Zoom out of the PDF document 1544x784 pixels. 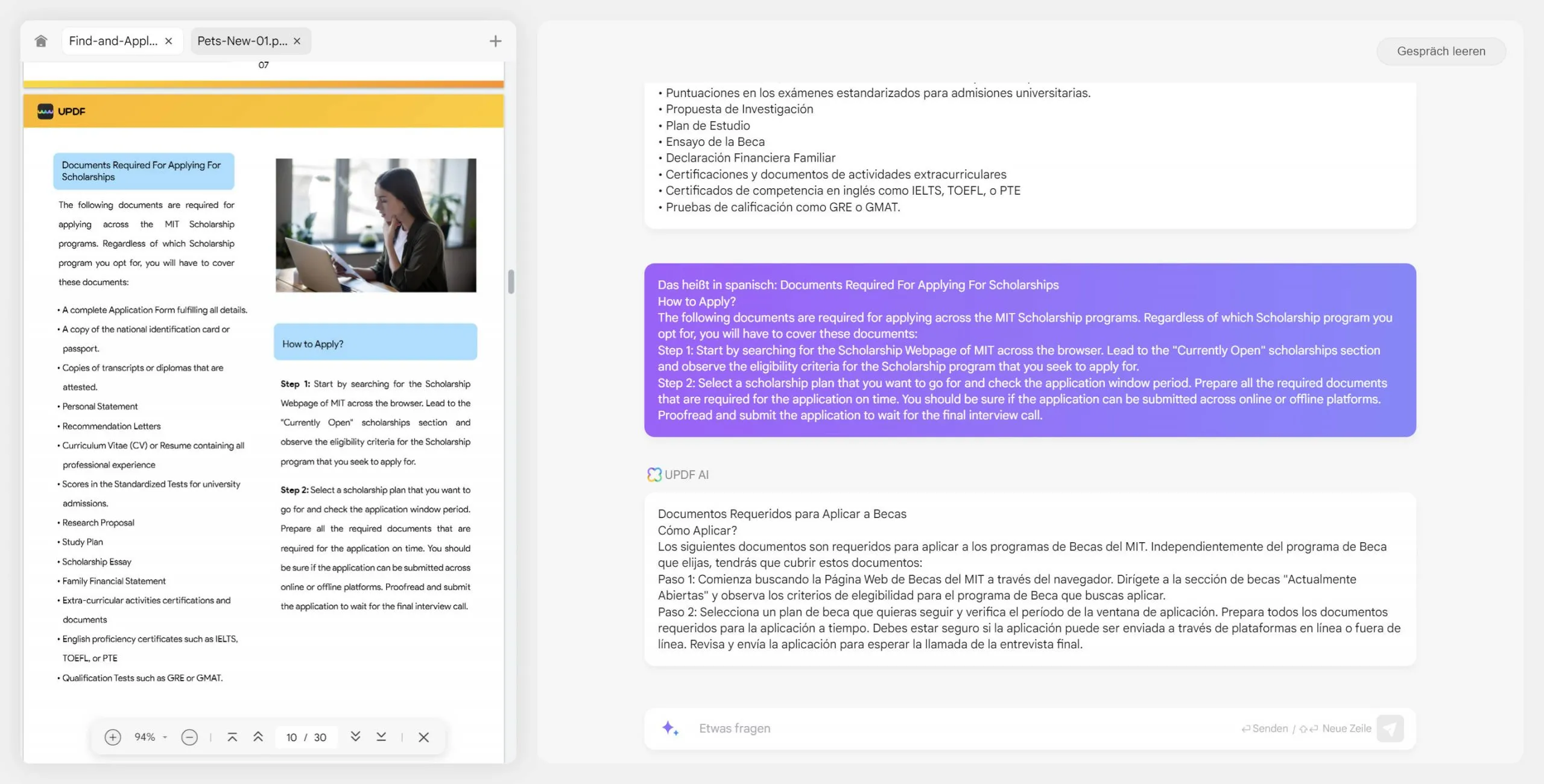(x=190, y=737)
